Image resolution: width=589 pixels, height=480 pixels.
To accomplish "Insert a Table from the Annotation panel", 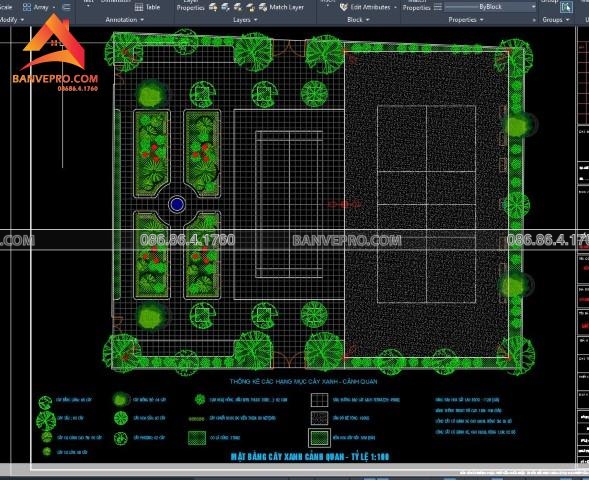I will pos(147,7).
